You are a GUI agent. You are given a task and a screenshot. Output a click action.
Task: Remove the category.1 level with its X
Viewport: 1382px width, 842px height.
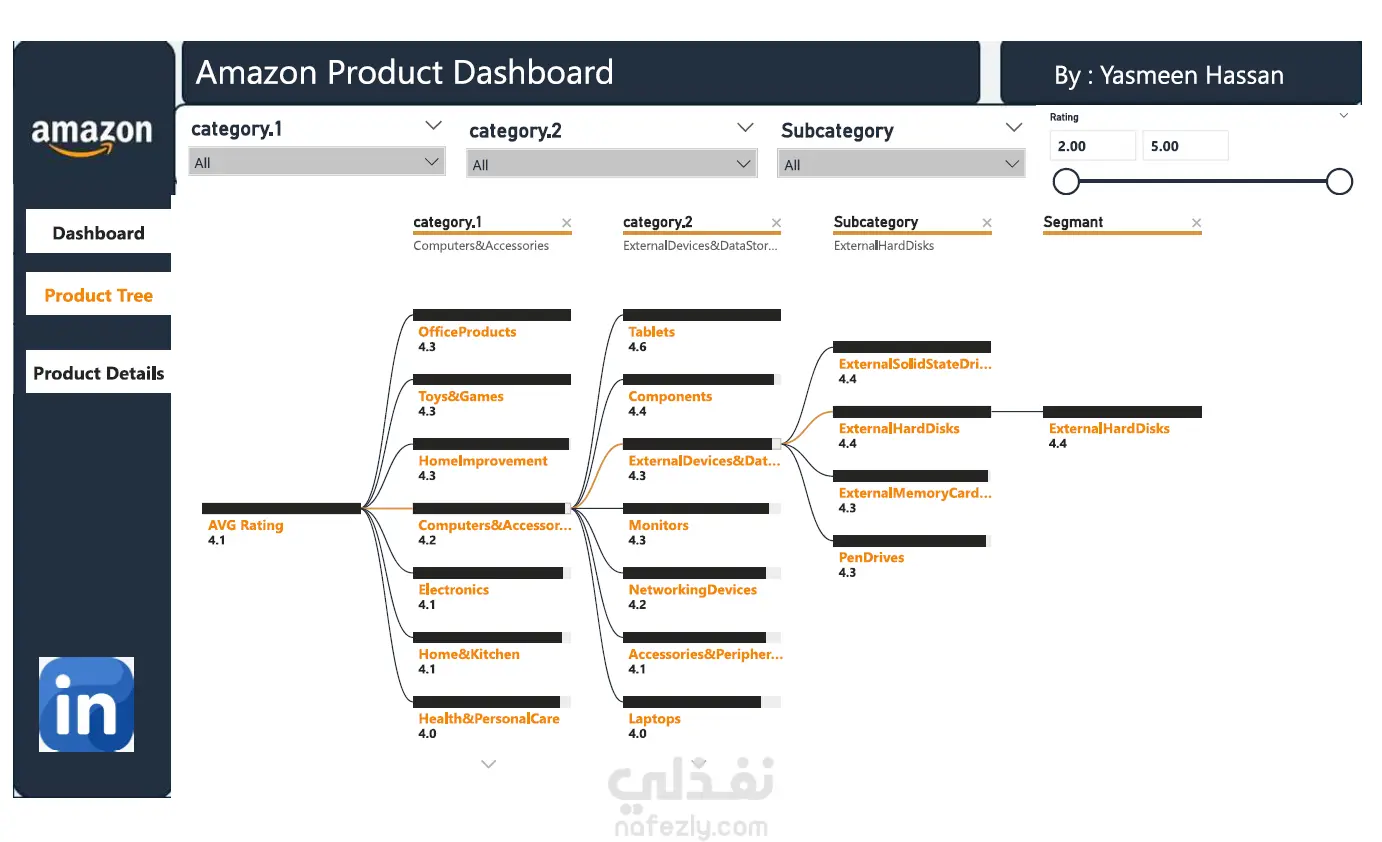point(566,223)
